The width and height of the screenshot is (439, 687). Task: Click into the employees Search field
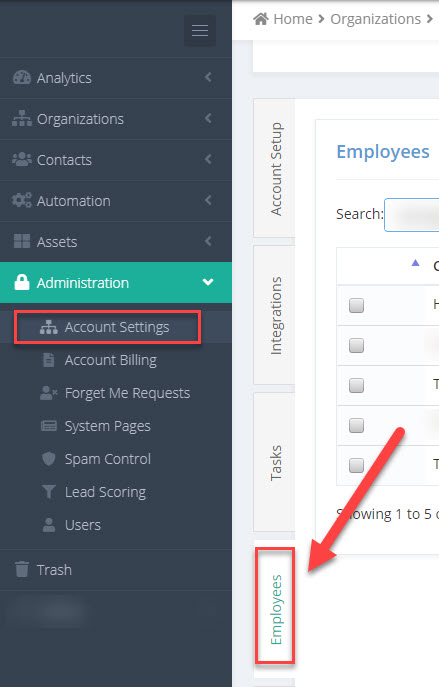[x=412, y=215]
